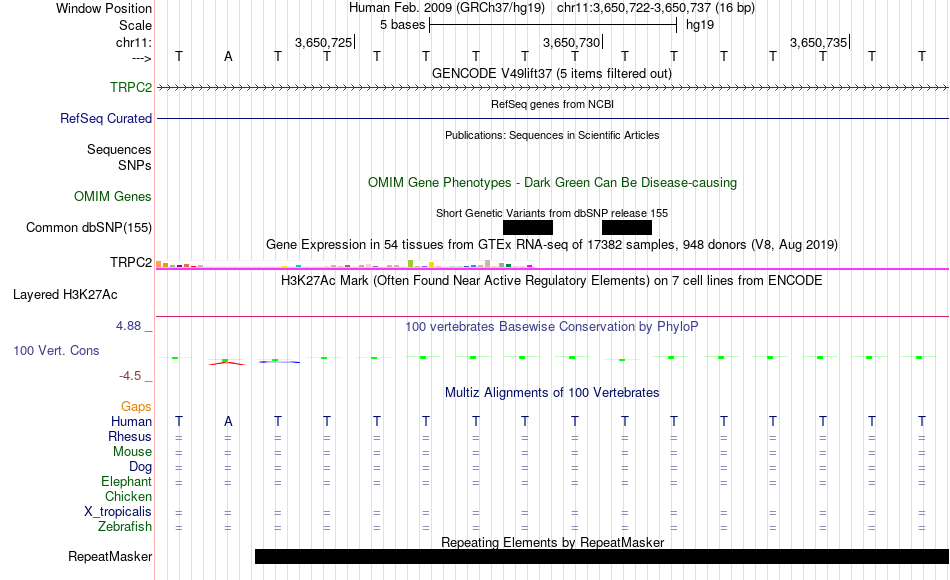Viewport: 950px width, 580px height.
Task: Click the 4.88 PhyloP upper scale value
Action: click(x=128, y=325)
